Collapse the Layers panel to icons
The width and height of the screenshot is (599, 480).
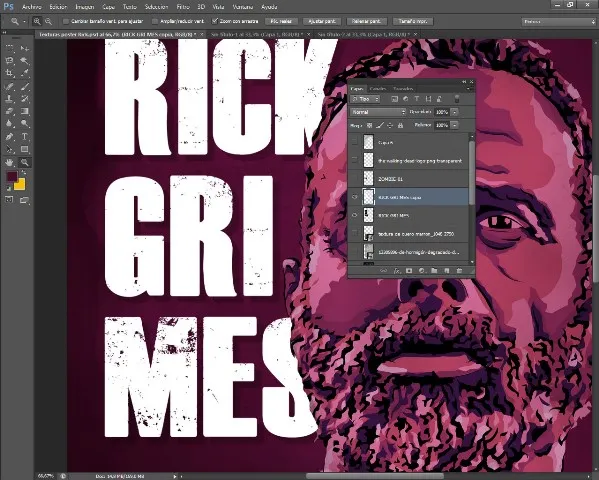click(x=465, y=82)
